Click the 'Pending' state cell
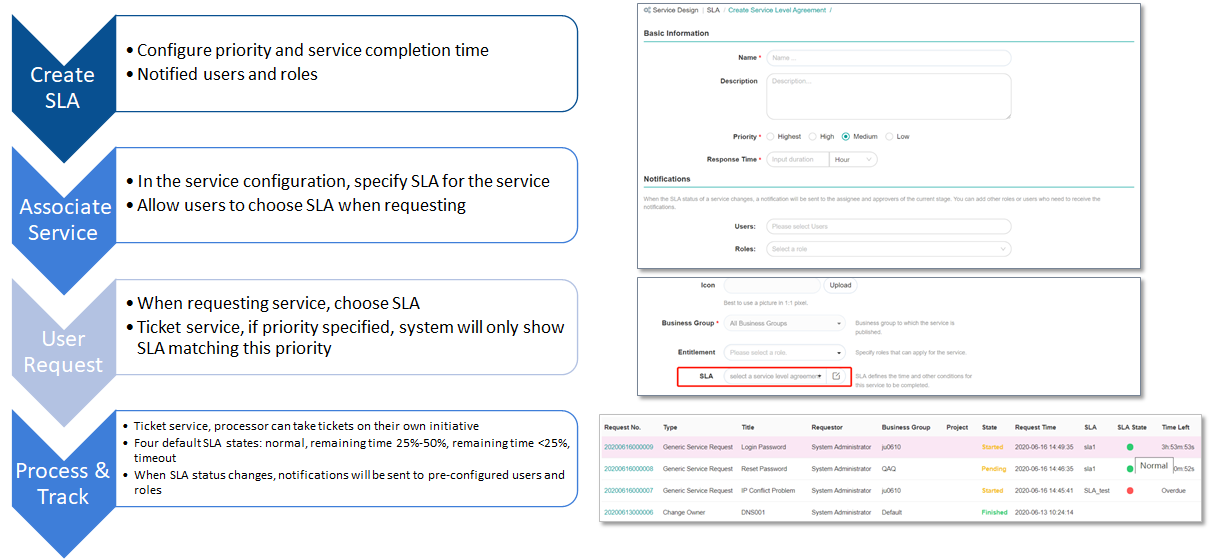Screen dimensions: 1211x559 [993, 468]
